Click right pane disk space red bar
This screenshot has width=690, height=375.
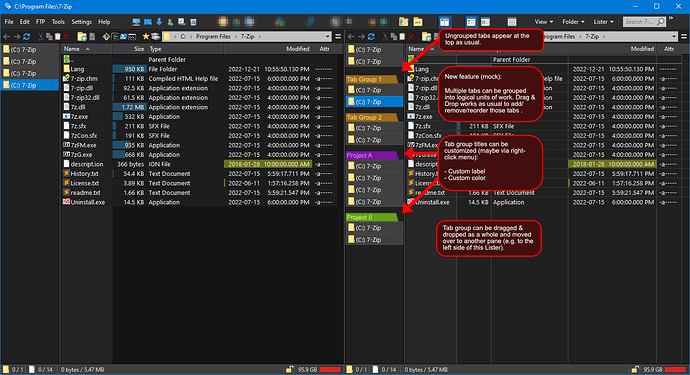pos(675,369)
